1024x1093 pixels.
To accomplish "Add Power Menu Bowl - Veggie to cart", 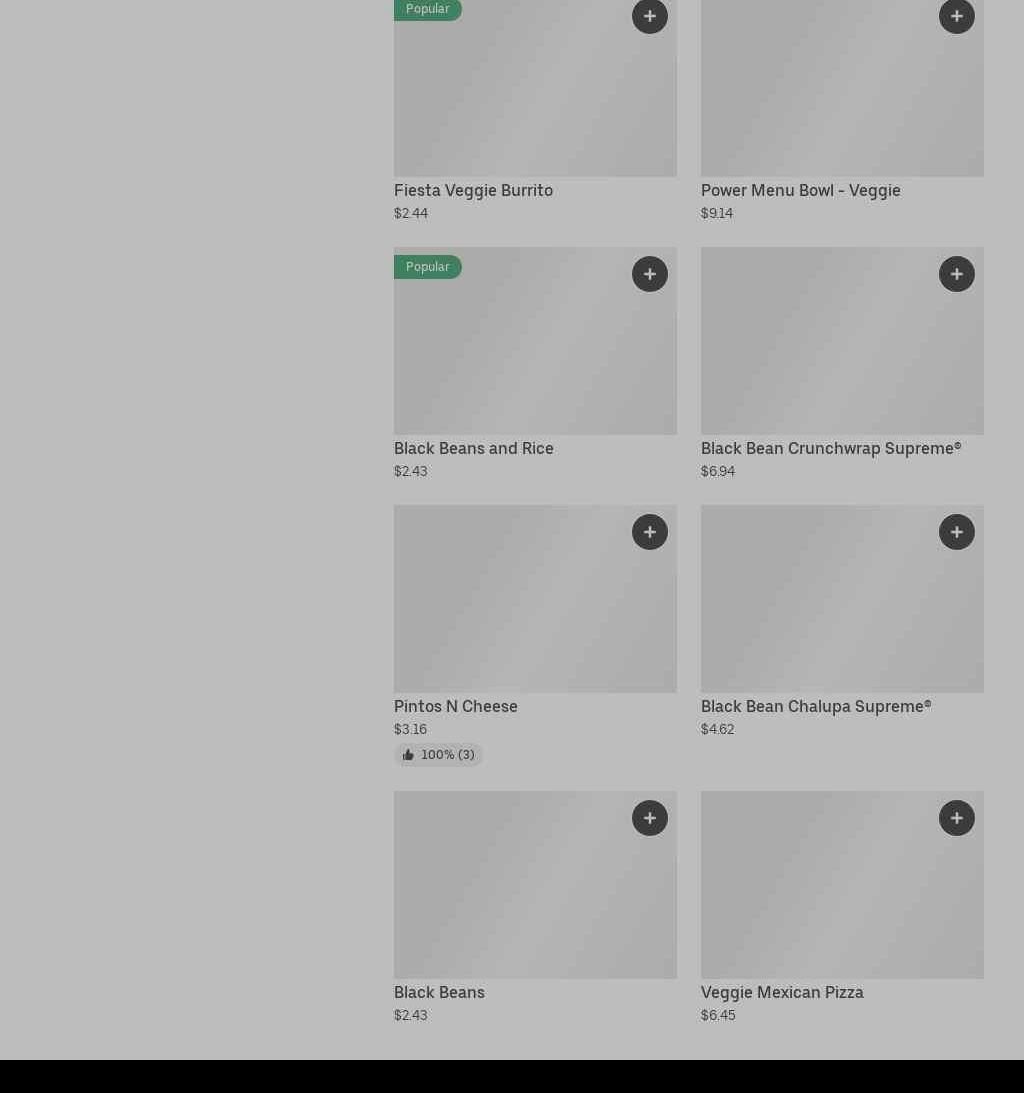I will 956,16.
